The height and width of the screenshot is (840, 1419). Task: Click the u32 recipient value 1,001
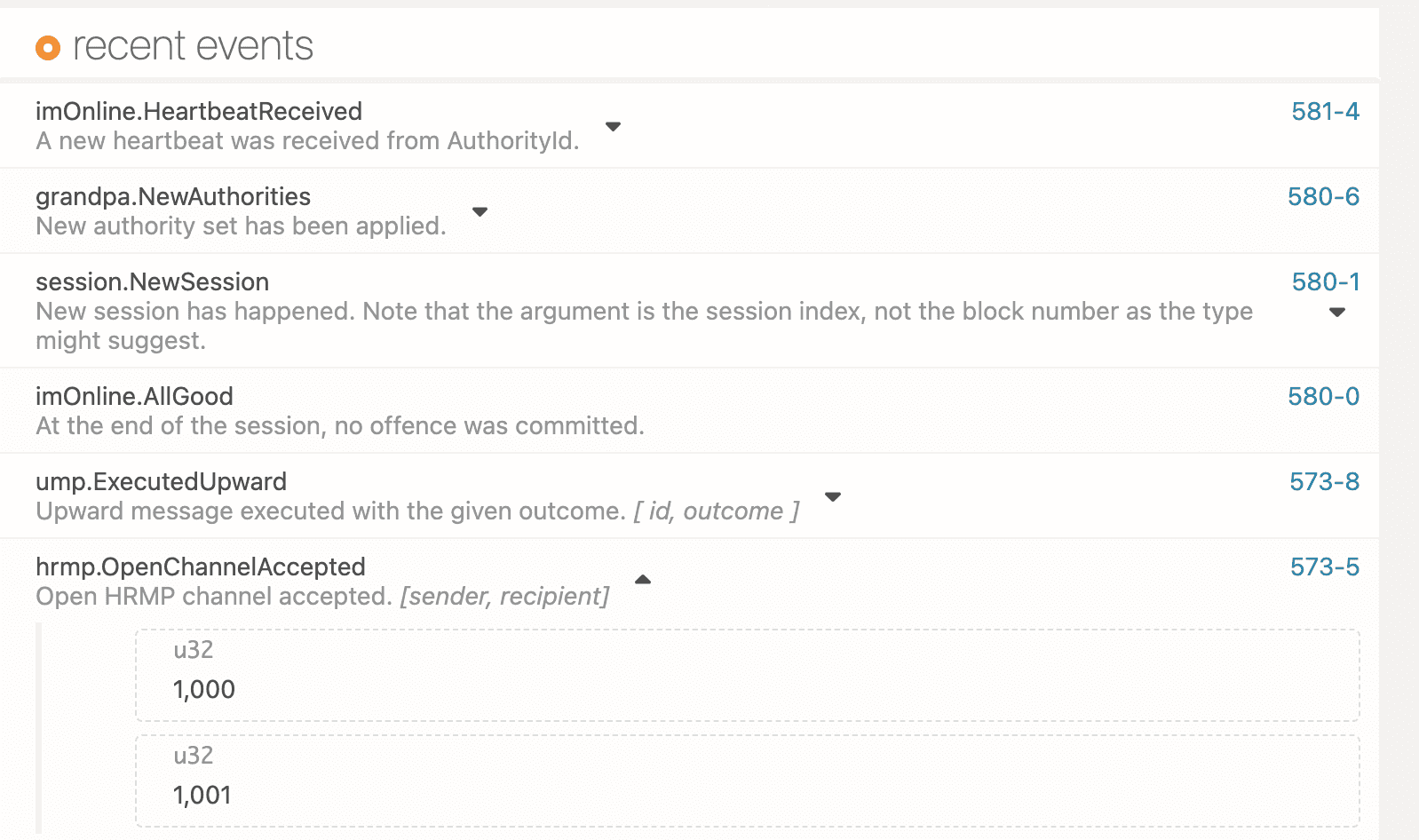(x=203, y=795)
